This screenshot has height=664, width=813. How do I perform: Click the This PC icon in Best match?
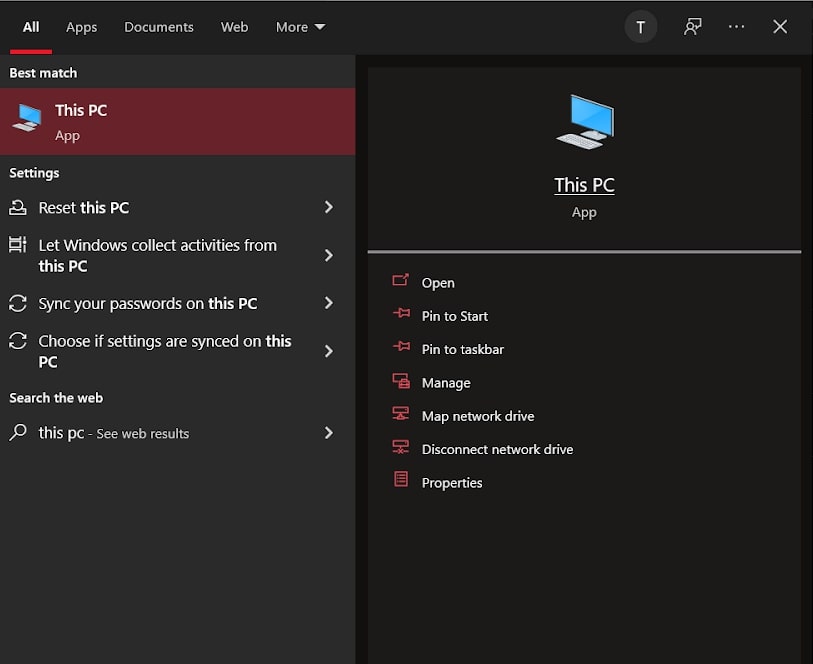(x=27, y=118)
